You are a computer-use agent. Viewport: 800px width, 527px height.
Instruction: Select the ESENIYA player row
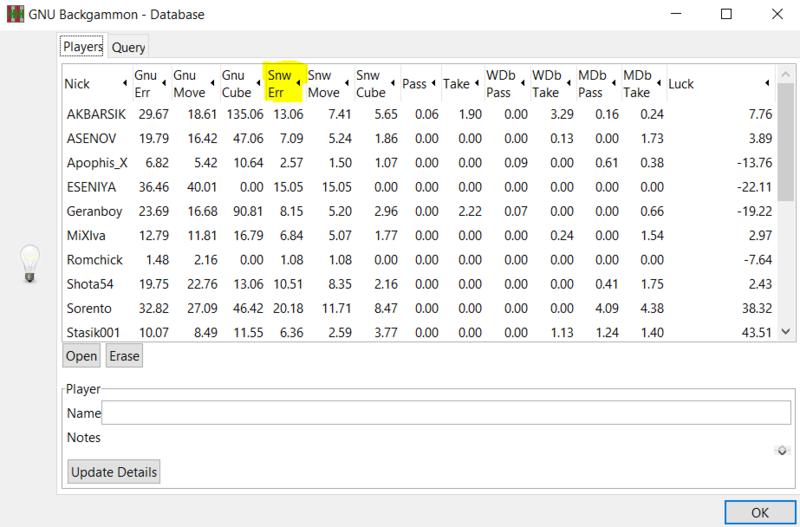coord(418,187)
